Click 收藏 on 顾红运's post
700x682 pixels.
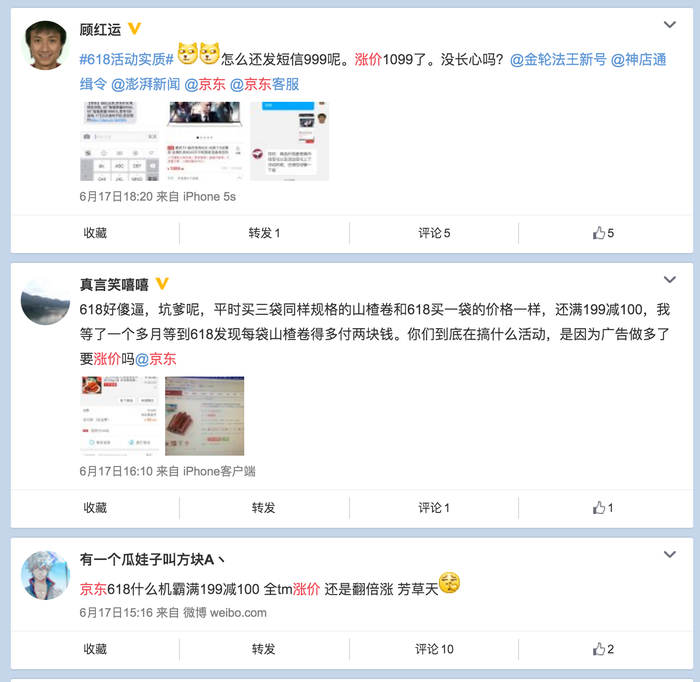click(x=95, y=233)
